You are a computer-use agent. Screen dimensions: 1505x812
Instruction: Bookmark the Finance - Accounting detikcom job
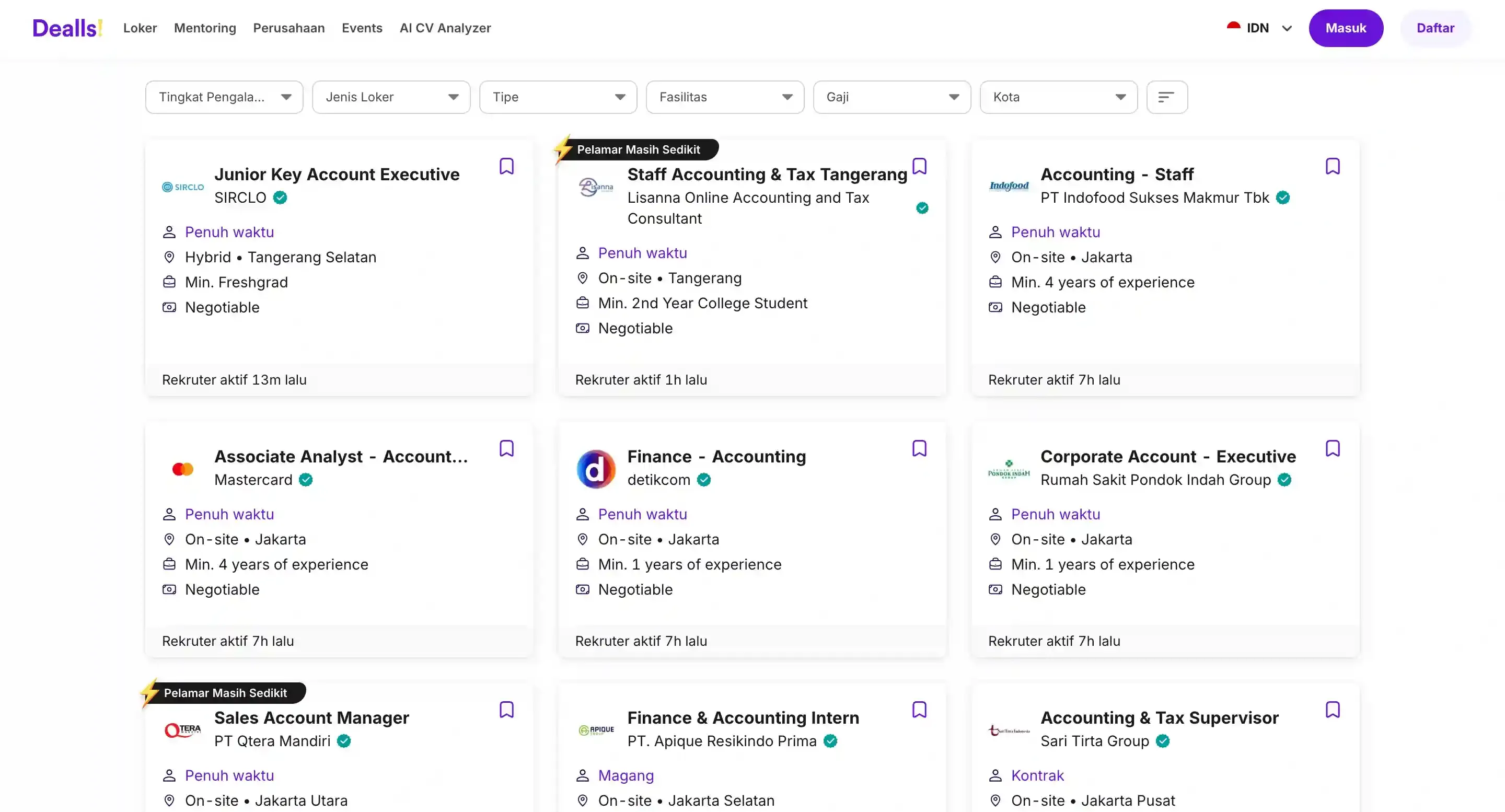point(920,449)
